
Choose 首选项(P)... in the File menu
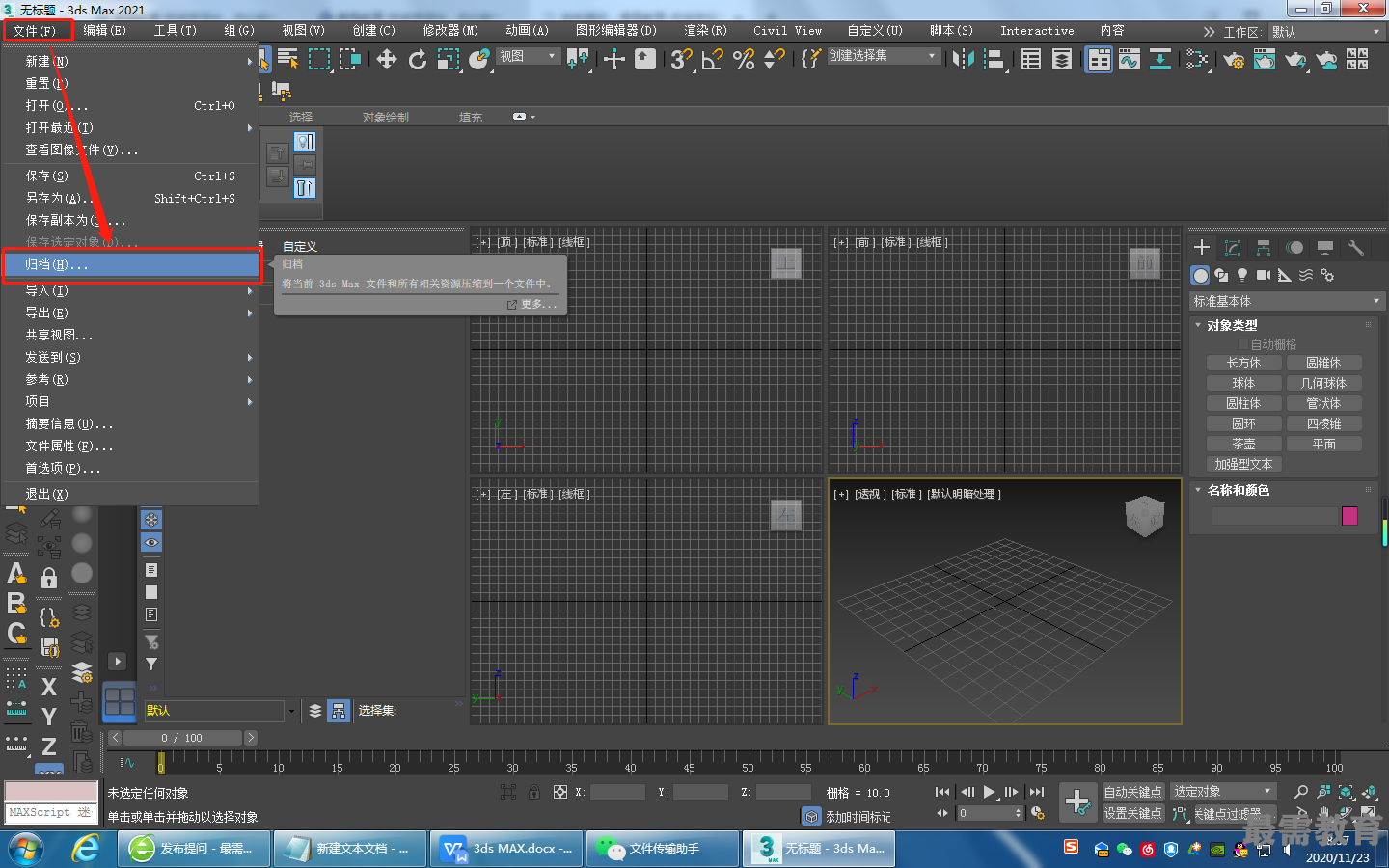[x=131, y=468]
